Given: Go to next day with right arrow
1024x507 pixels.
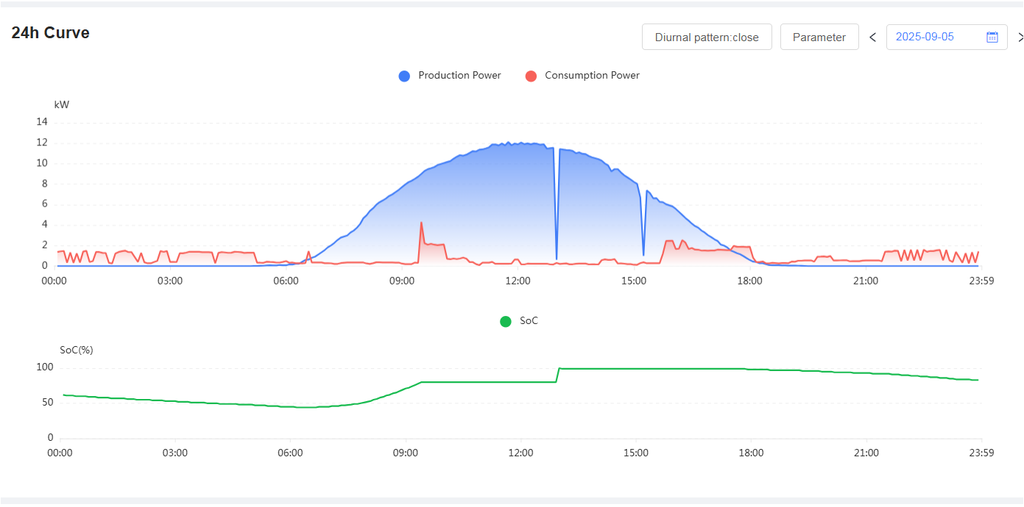Looking at the screenshot, I should click(1019, 37).
